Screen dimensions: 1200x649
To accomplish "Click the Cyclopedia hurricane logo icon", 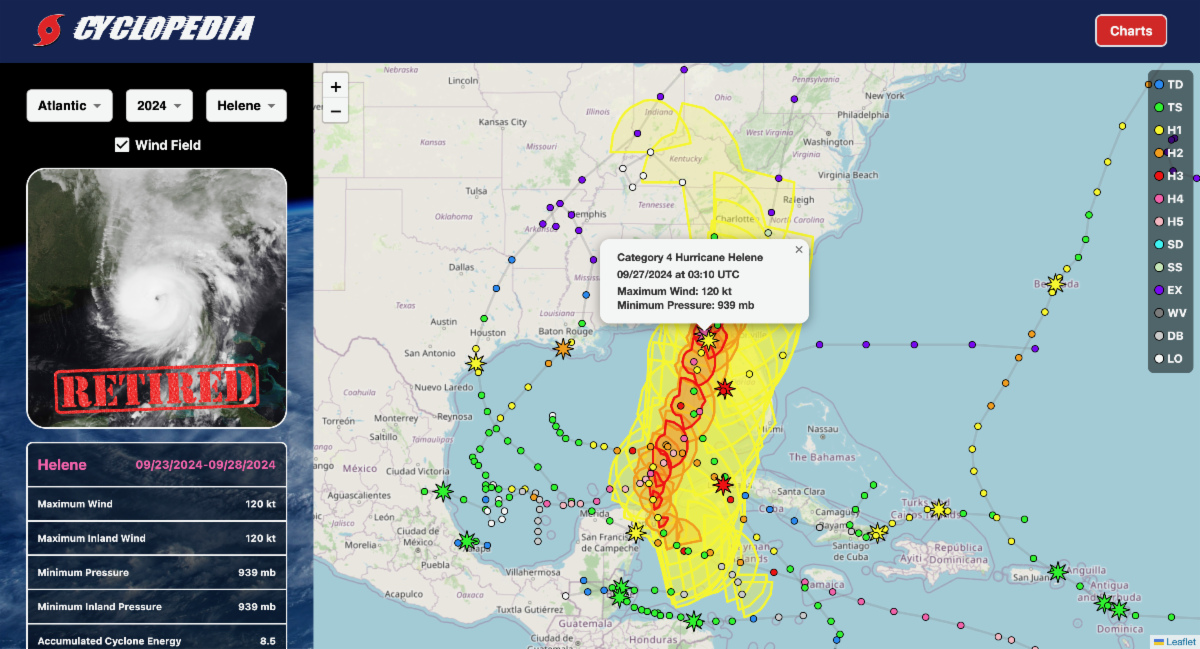I will point(48,30).
